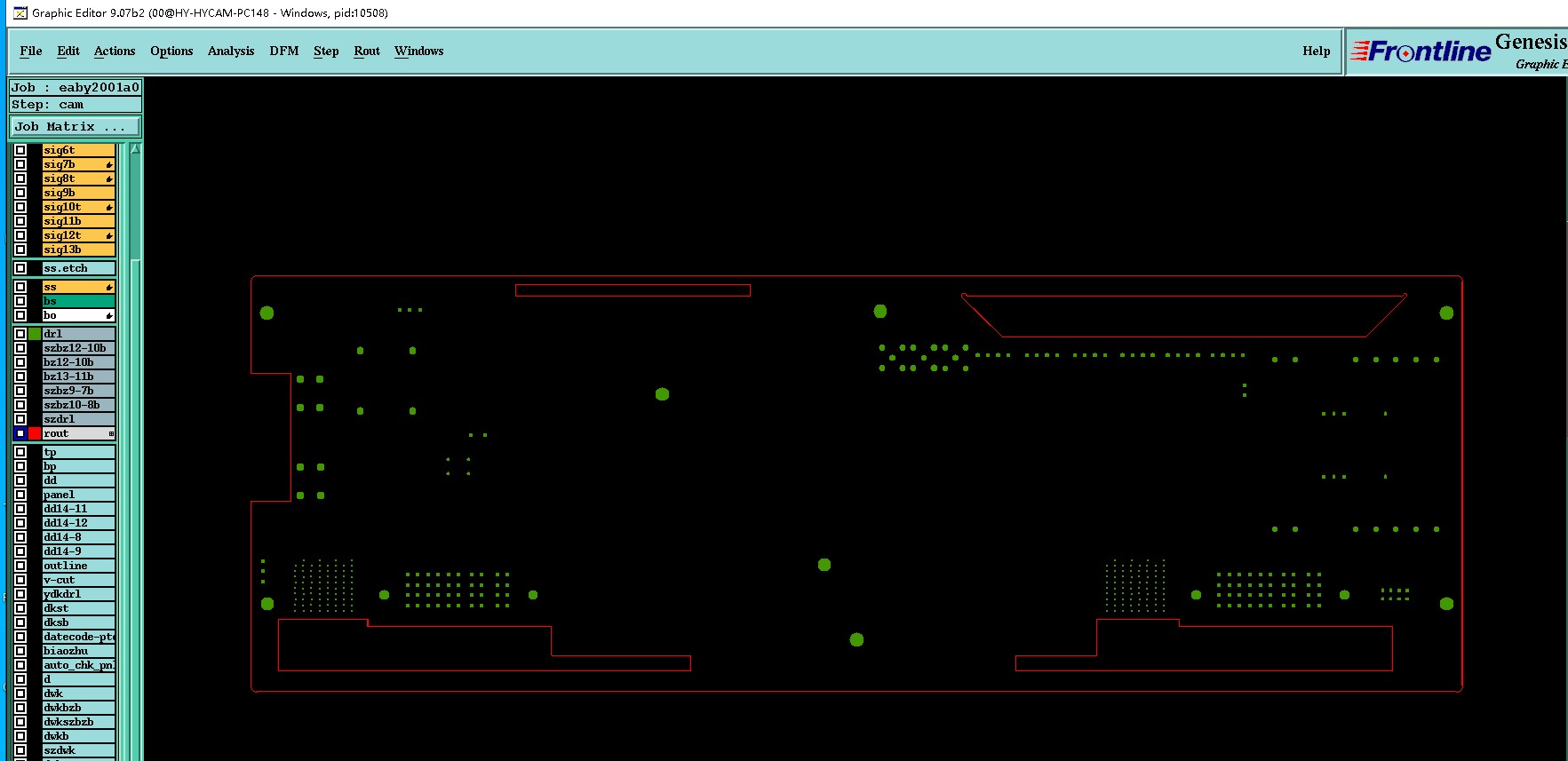
Task: Select the dd14-12 layer name
Action: 79,523
